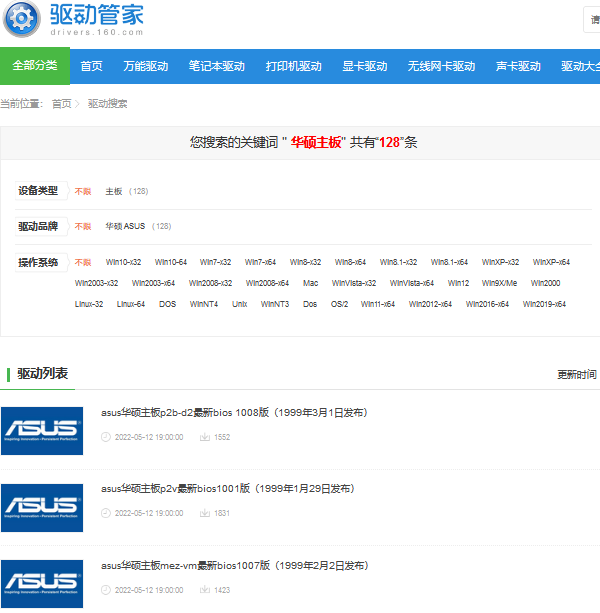Click the ASUS thumbnail for mez-vm BIOS
The height and width of the screenshot is (613, 600).
pyautogui.click(x=42, y=584)
